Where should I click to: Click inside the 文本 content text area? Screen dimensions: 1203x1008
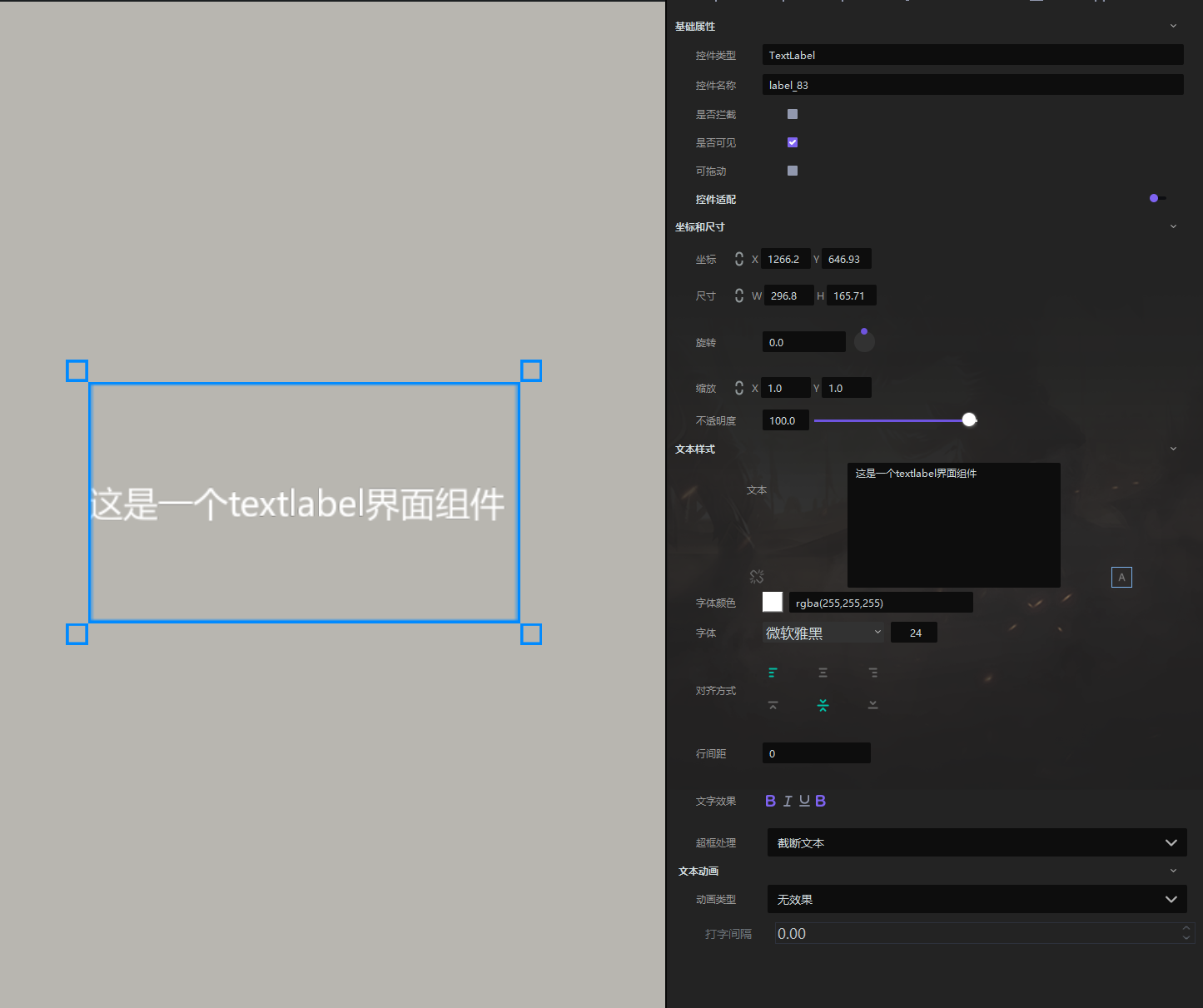tap(954, 525)
